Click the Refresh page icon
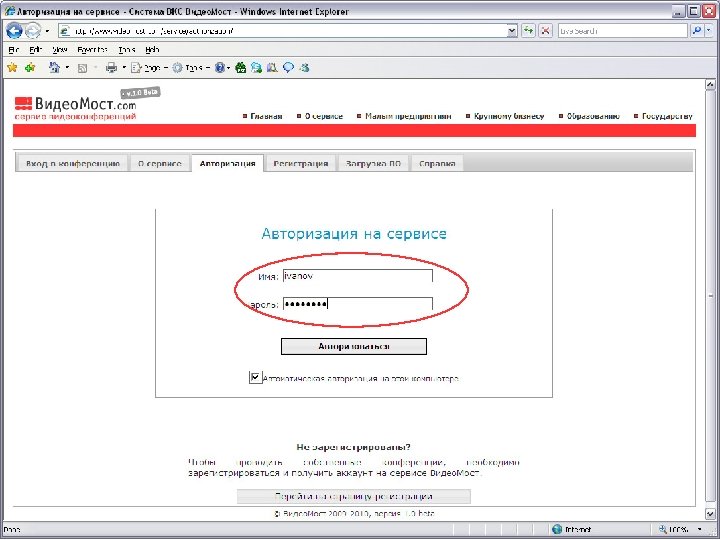Image resolution: width=720 pixels, height=540 pixels. click(529, 31)
